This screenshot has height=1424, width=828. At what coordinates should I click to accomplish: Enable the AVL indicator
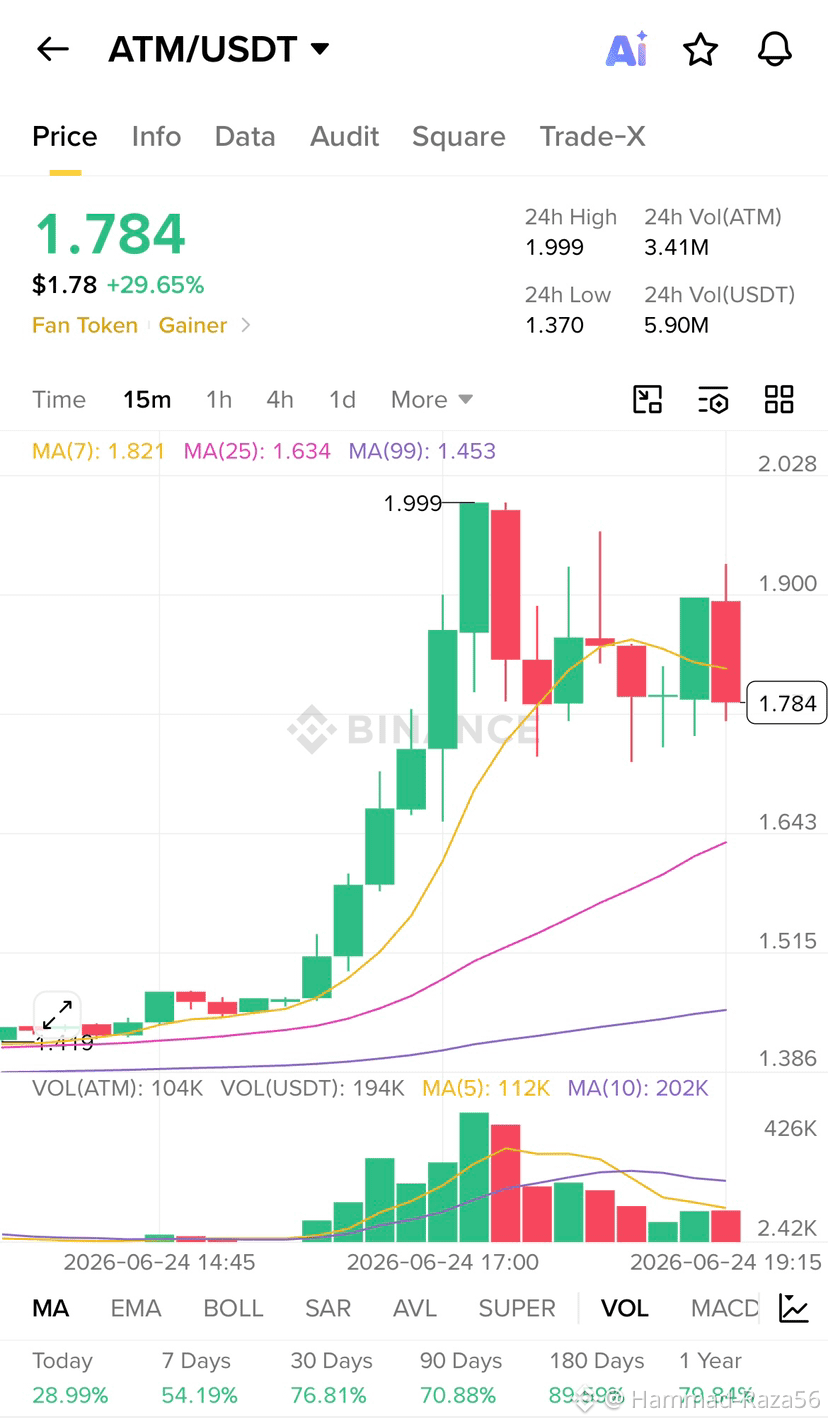click(x=415, y=1308)
